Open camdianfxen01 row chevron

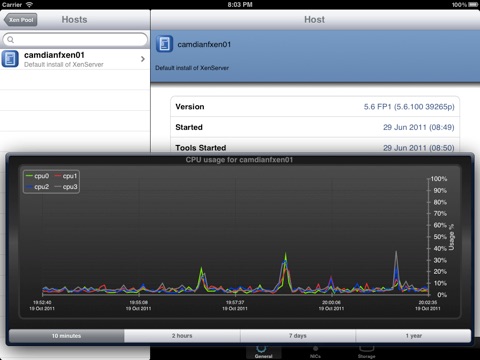tap(143, 59)
